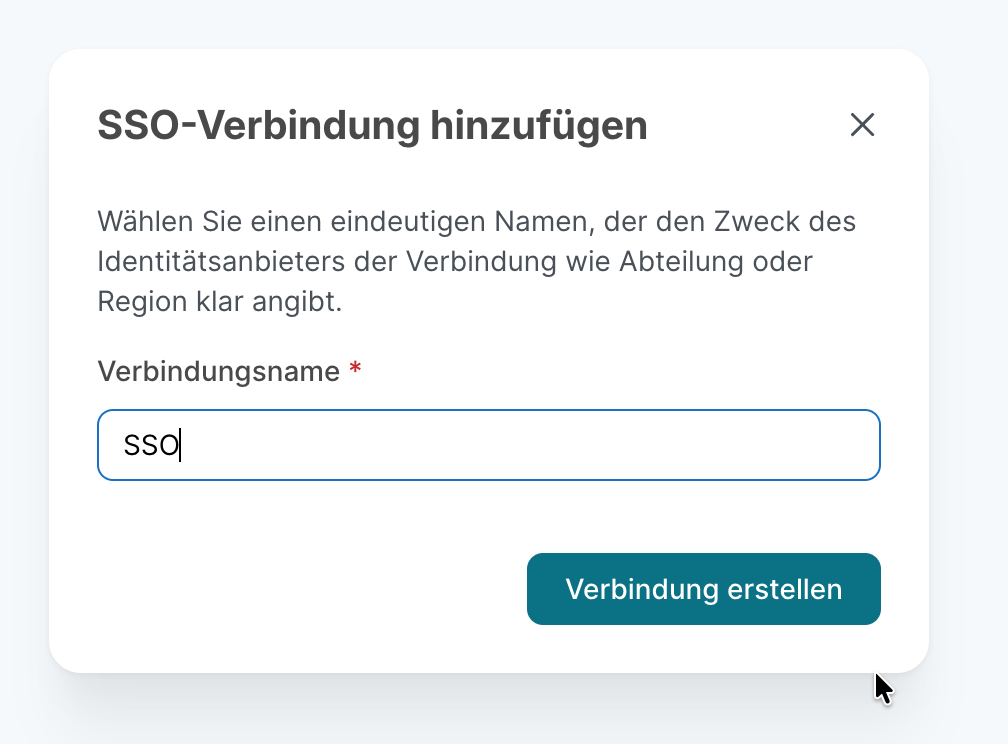Close the SSO-Verbindung hinzufügen dialog

tap(862, 125)
